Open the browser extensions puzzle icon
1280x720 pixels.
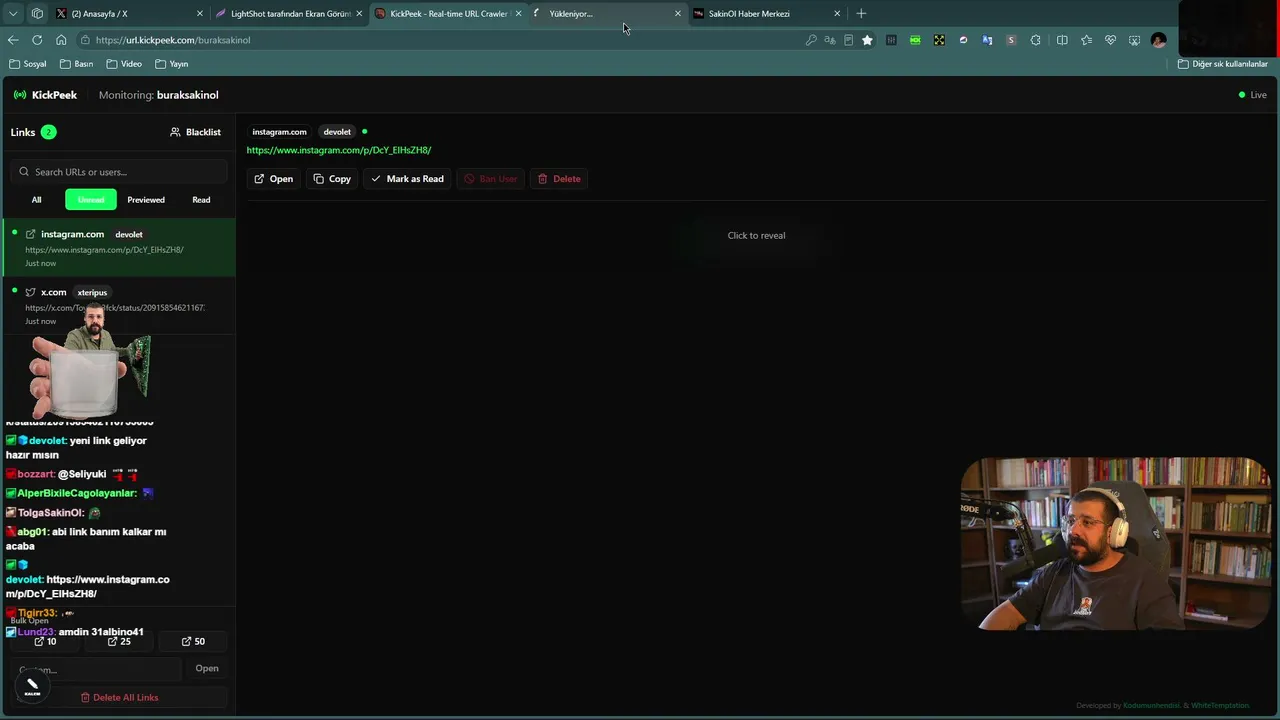click(x=1035, y=40)
